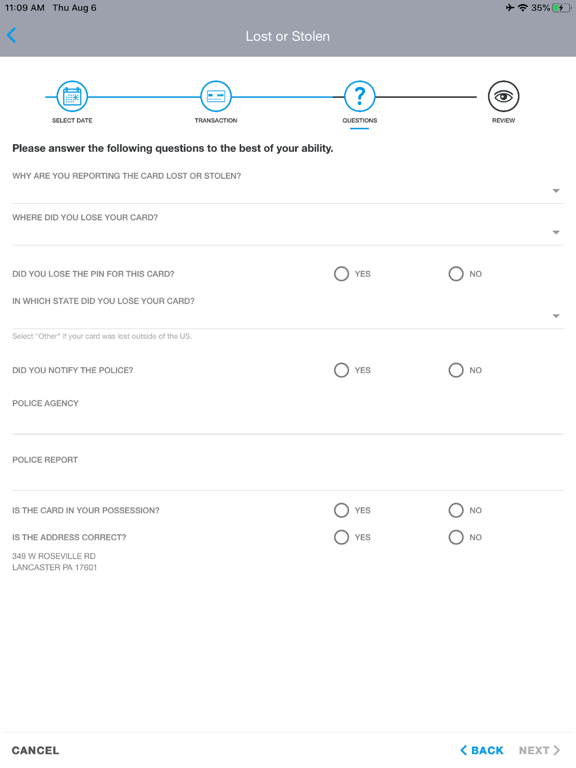Select YES for losing the PIN
The height and width of the screenshot is (768, 576).
click(x=341, y=274)
